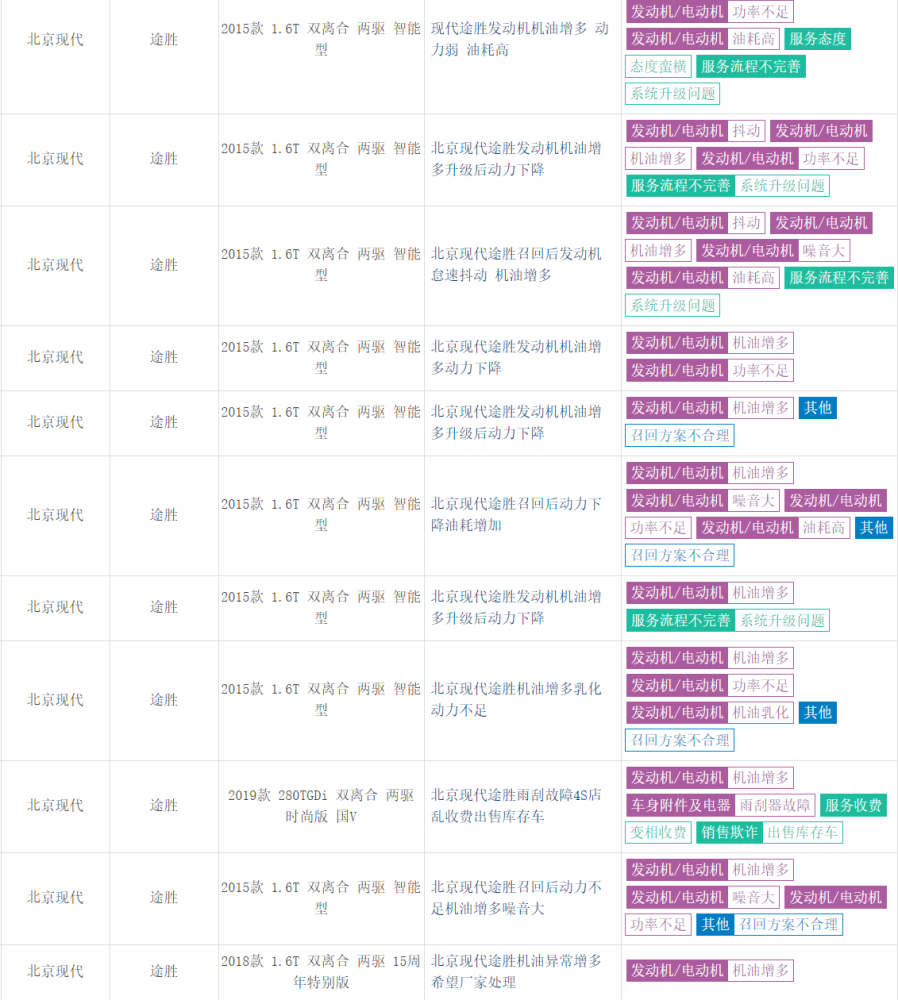Click the 机油乳化 engine tag
Image resolution: width=898 pixels, height=1000 pixels.
(710, 712)
